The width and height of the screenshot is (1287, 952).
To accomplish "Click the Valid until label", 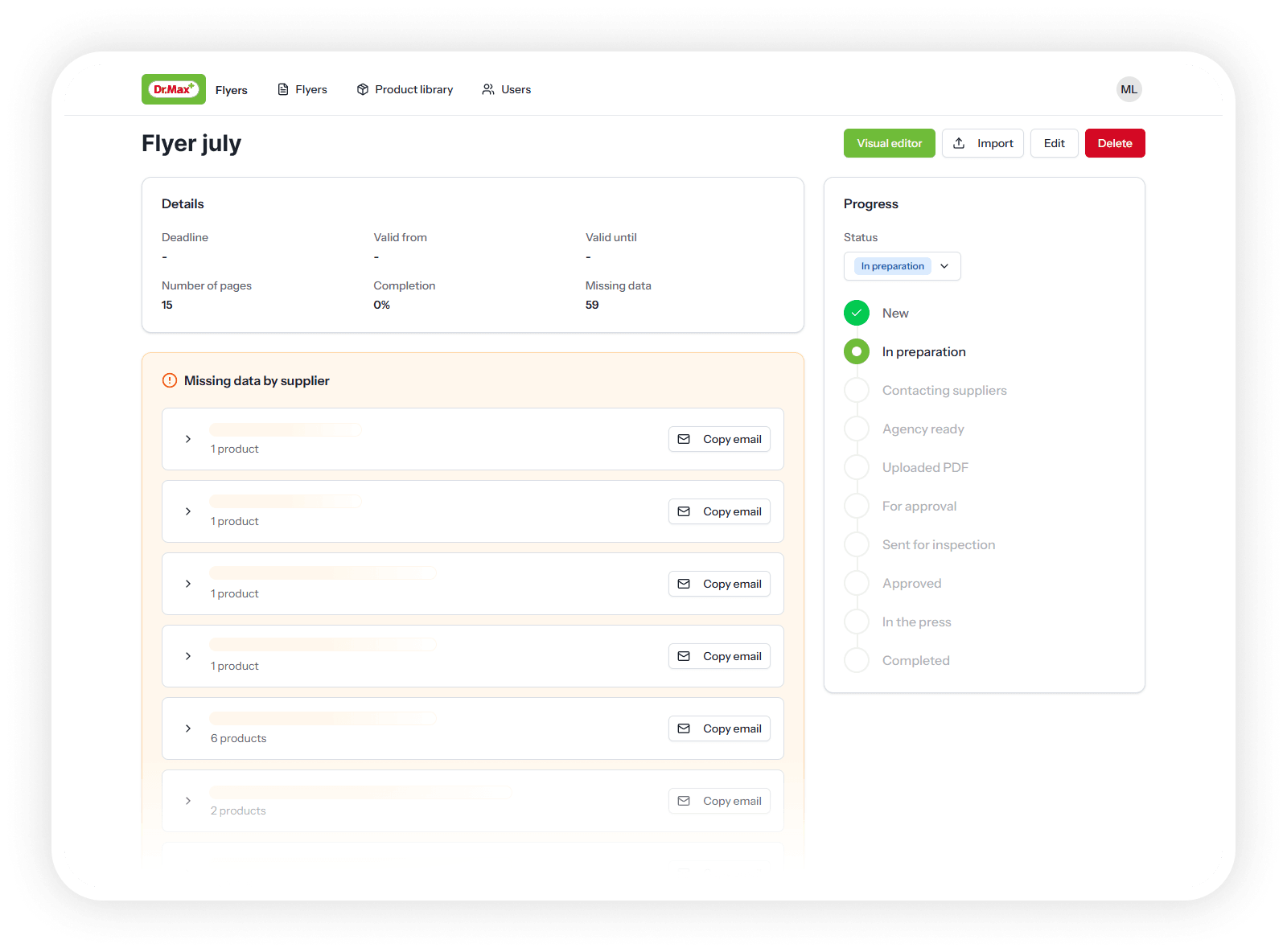I will coord(611,237).
